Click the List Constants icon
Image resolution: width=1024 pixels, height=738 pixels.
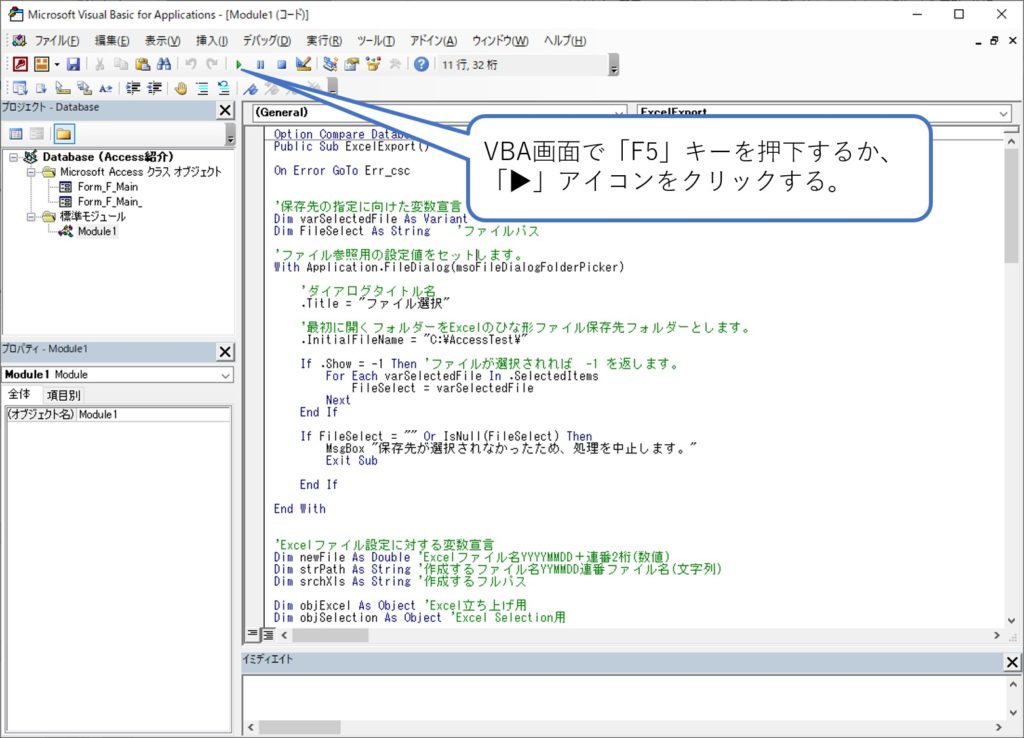coord(41,88)
